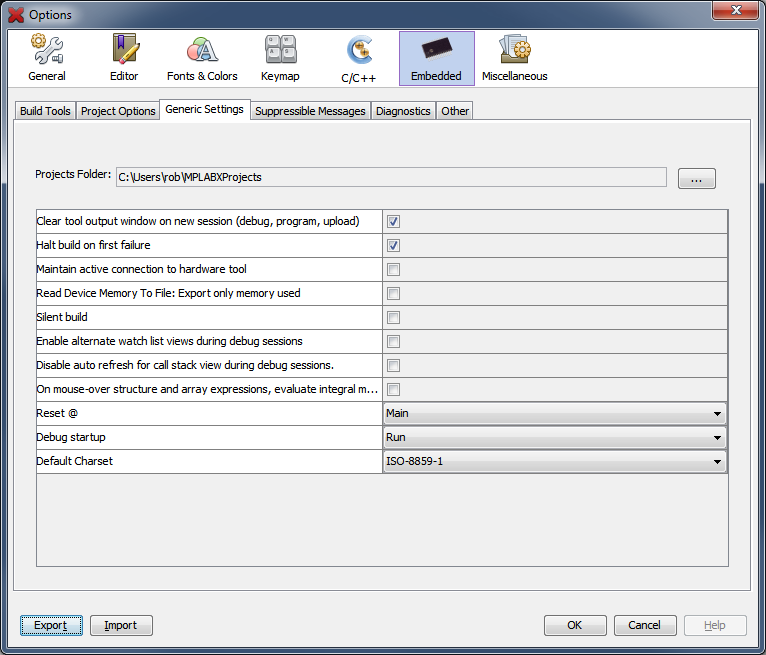Open the Keymap options category
This screenshot has width=766, height=655.
[280, 59]
